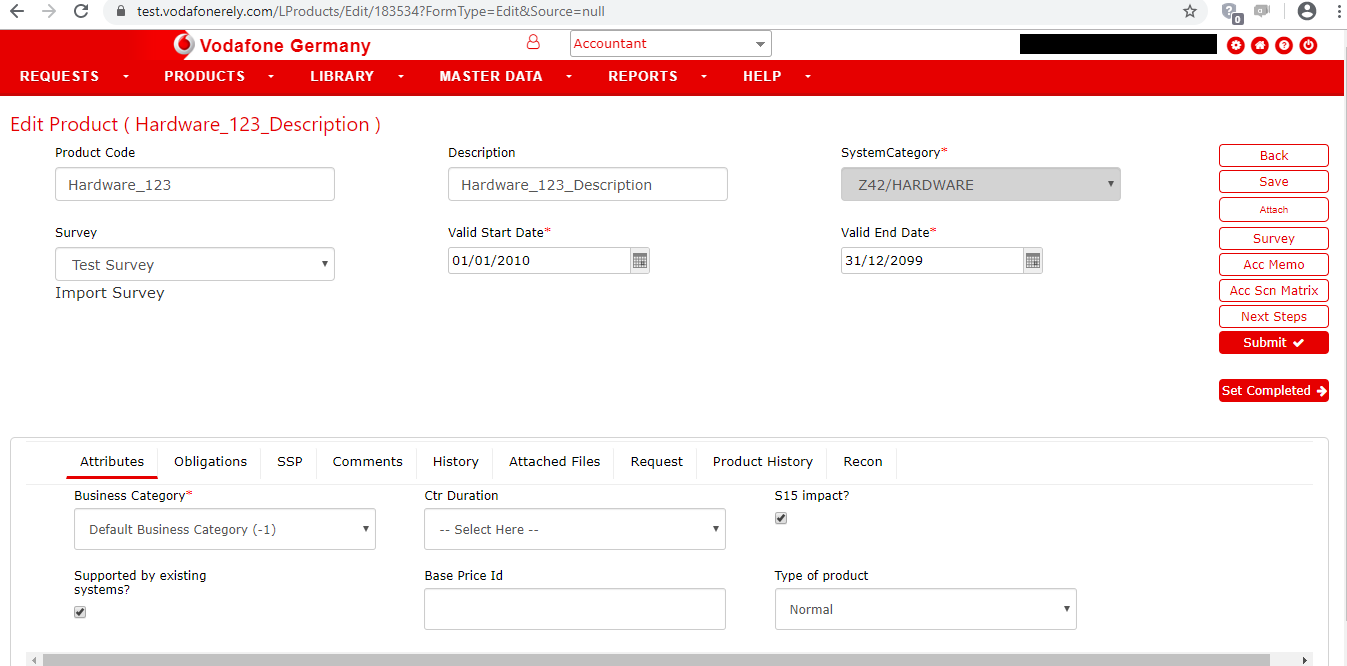The width and height of the screenshot is (1347, 666).
Task: Click the Acc Scn Matrix button
Action: pyautogui.click(x=1274, y=290)
